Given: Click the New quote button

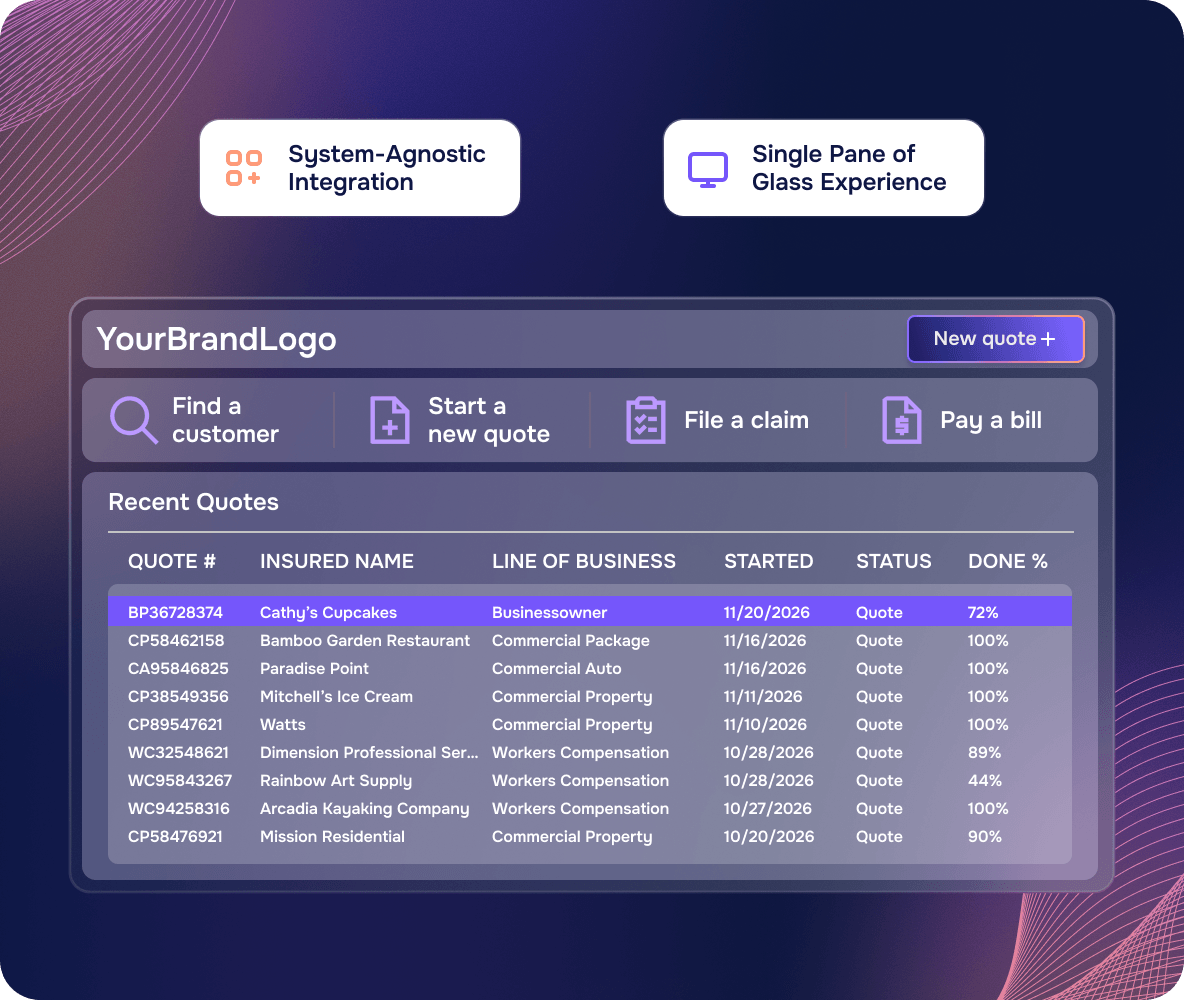Looking at the screenshot, I should (995, 338).
